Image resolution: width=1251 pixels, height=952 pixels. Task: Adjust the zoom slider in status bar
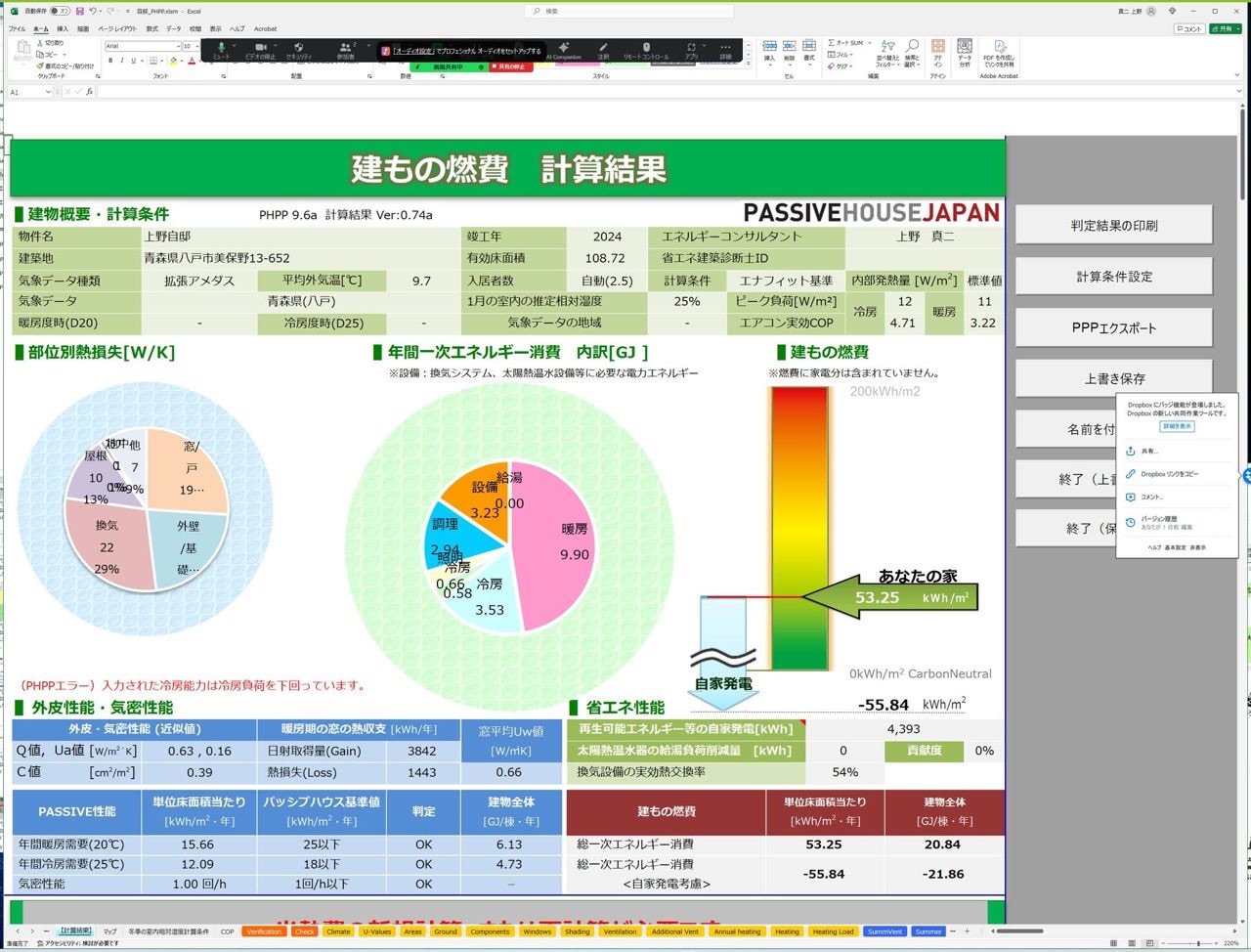[1198, 944]
